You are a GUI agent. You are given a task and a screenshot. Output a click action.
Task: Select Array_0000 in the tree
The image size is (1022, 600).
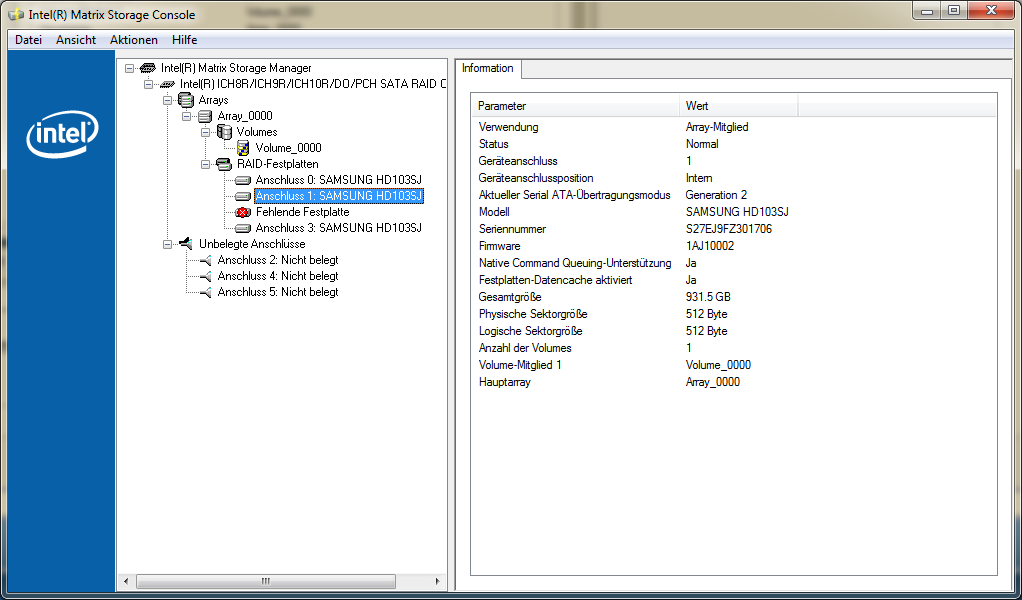pyautogui.click(x=245, y=116)
